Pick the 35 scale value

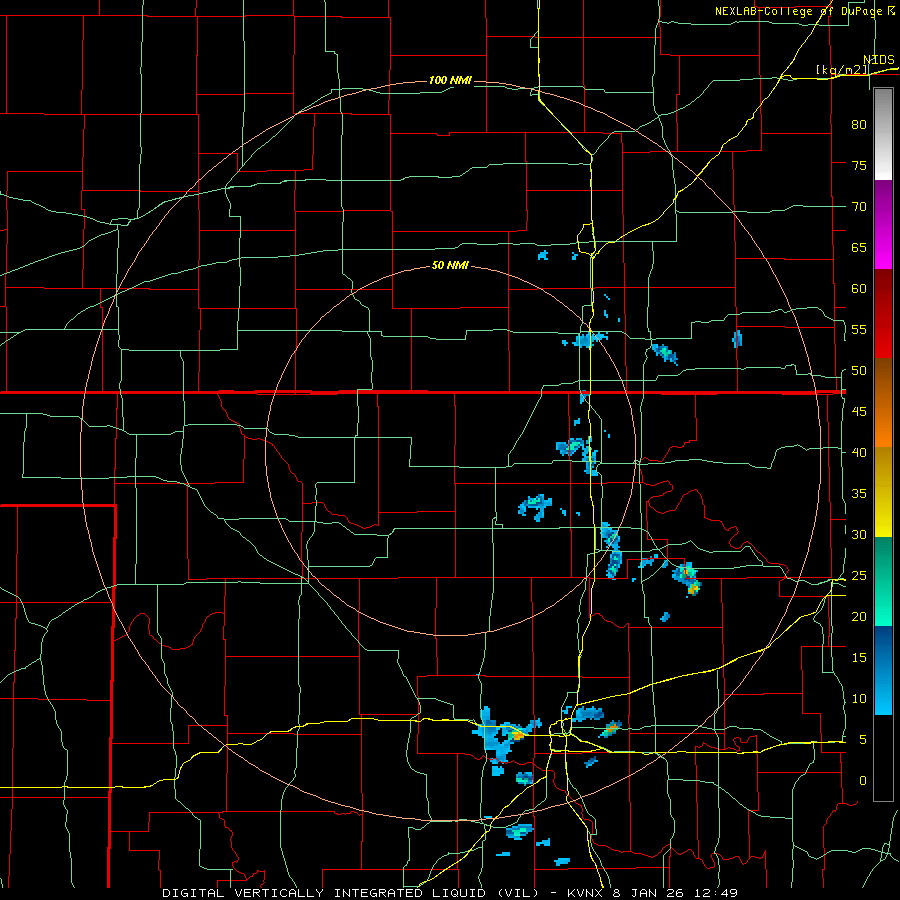point(859,494)
